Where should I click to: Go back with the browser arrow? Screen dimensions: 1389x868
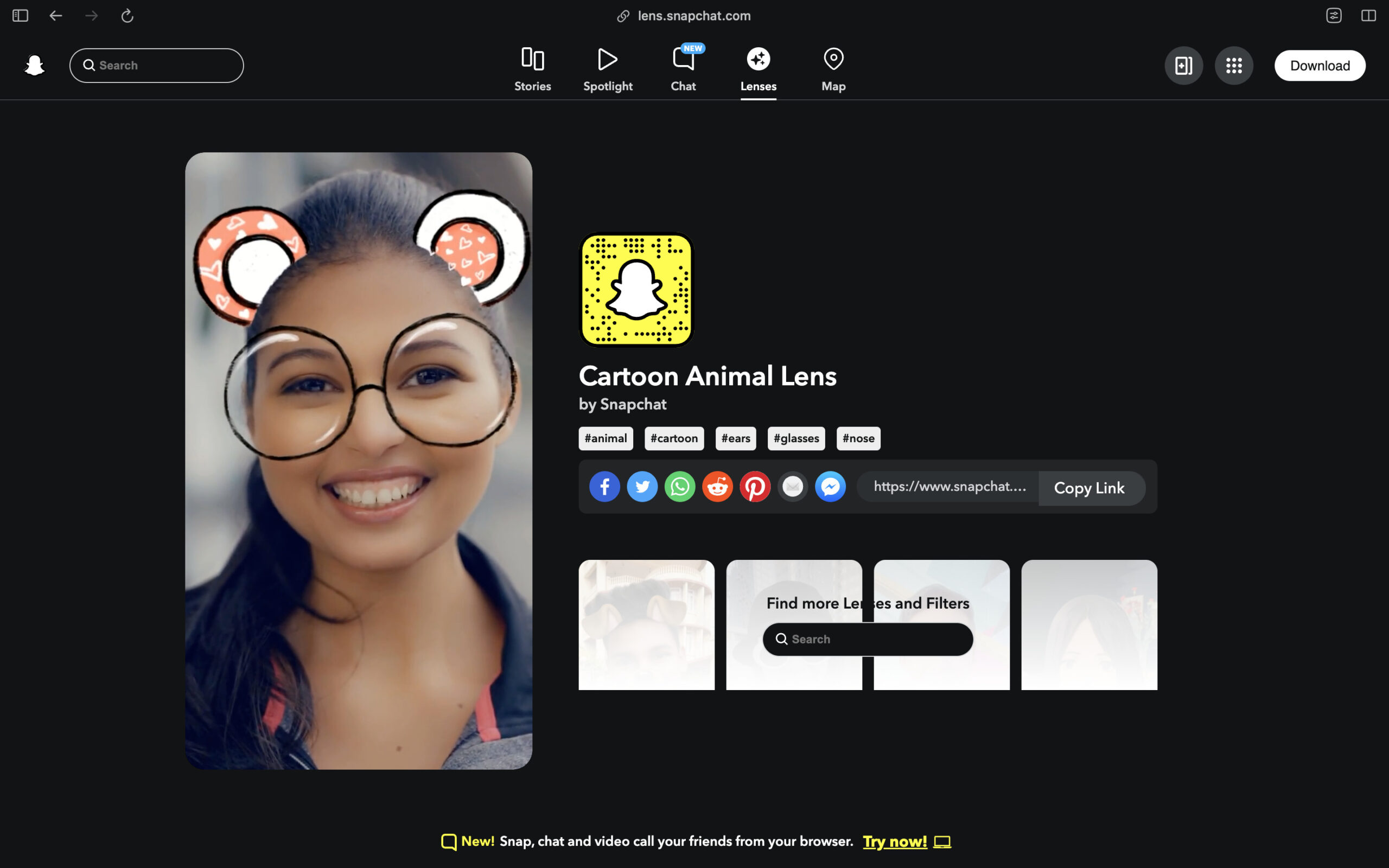point(56,16)
